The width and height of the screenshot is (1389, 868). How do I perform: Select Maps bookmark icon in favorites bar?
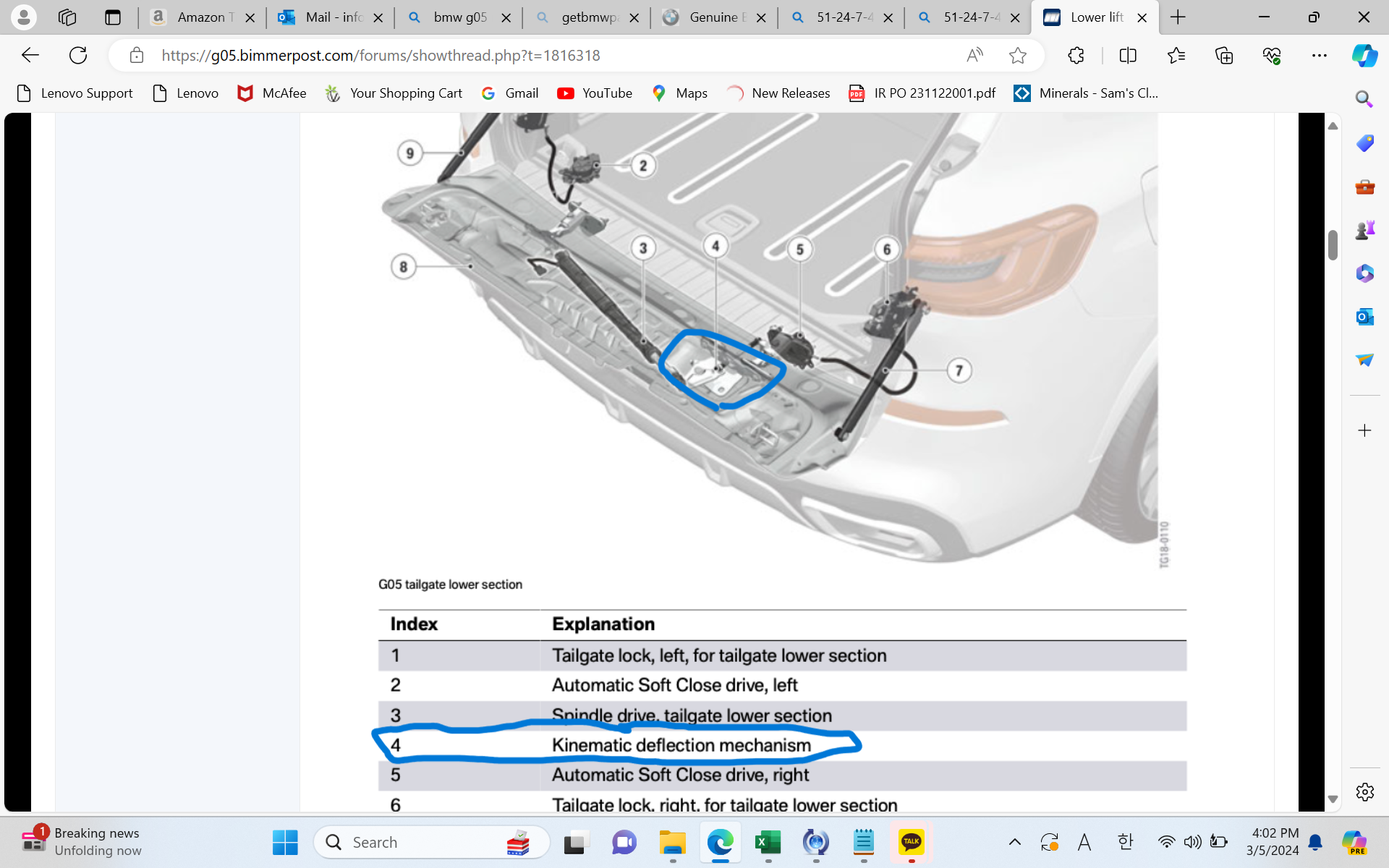click(659, 93)
